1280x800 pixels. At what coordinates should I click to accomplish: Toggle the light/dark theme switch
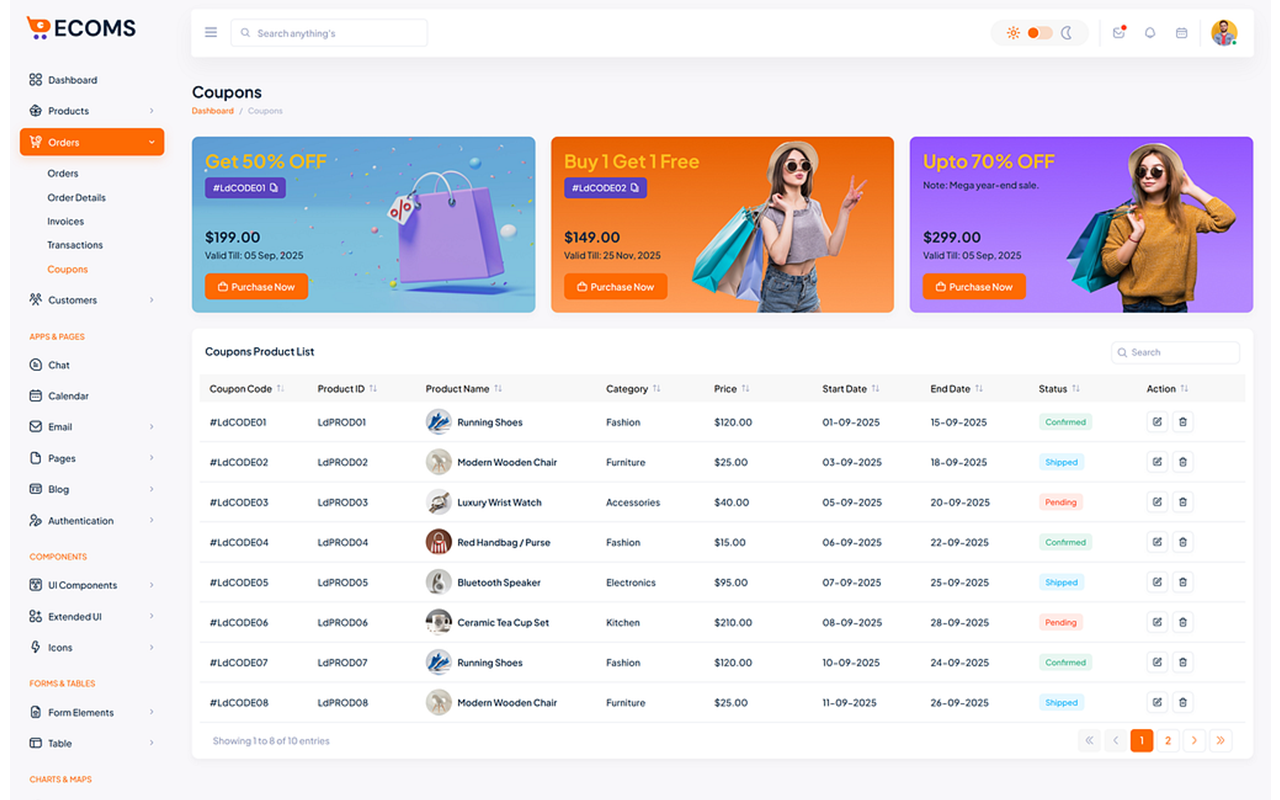click(x=1039, y=31)
